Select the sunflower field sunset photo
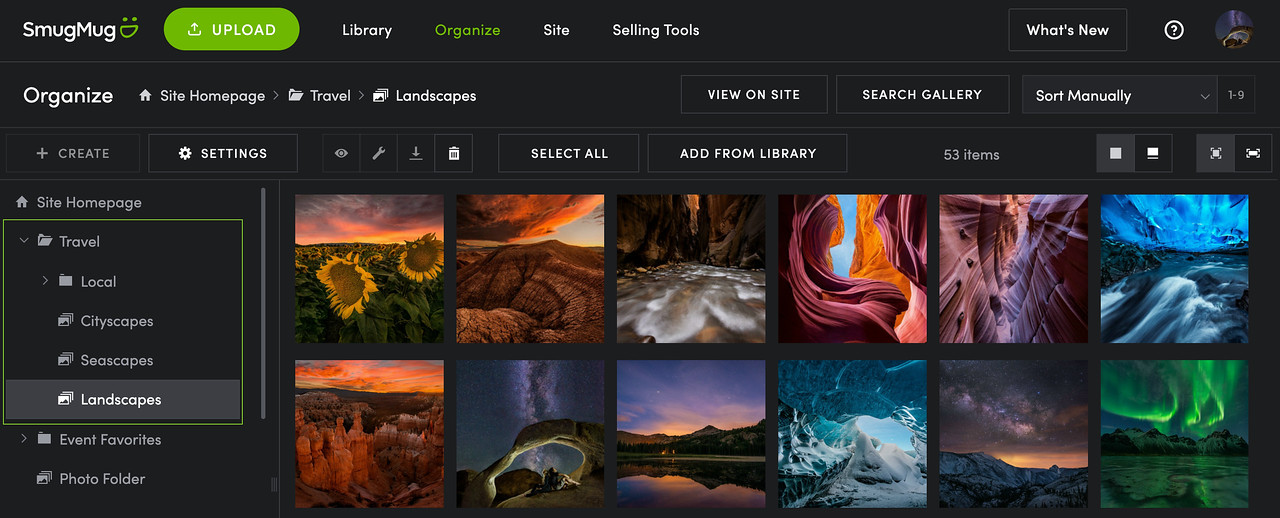1280x518 pixels. tap(369, 269)
